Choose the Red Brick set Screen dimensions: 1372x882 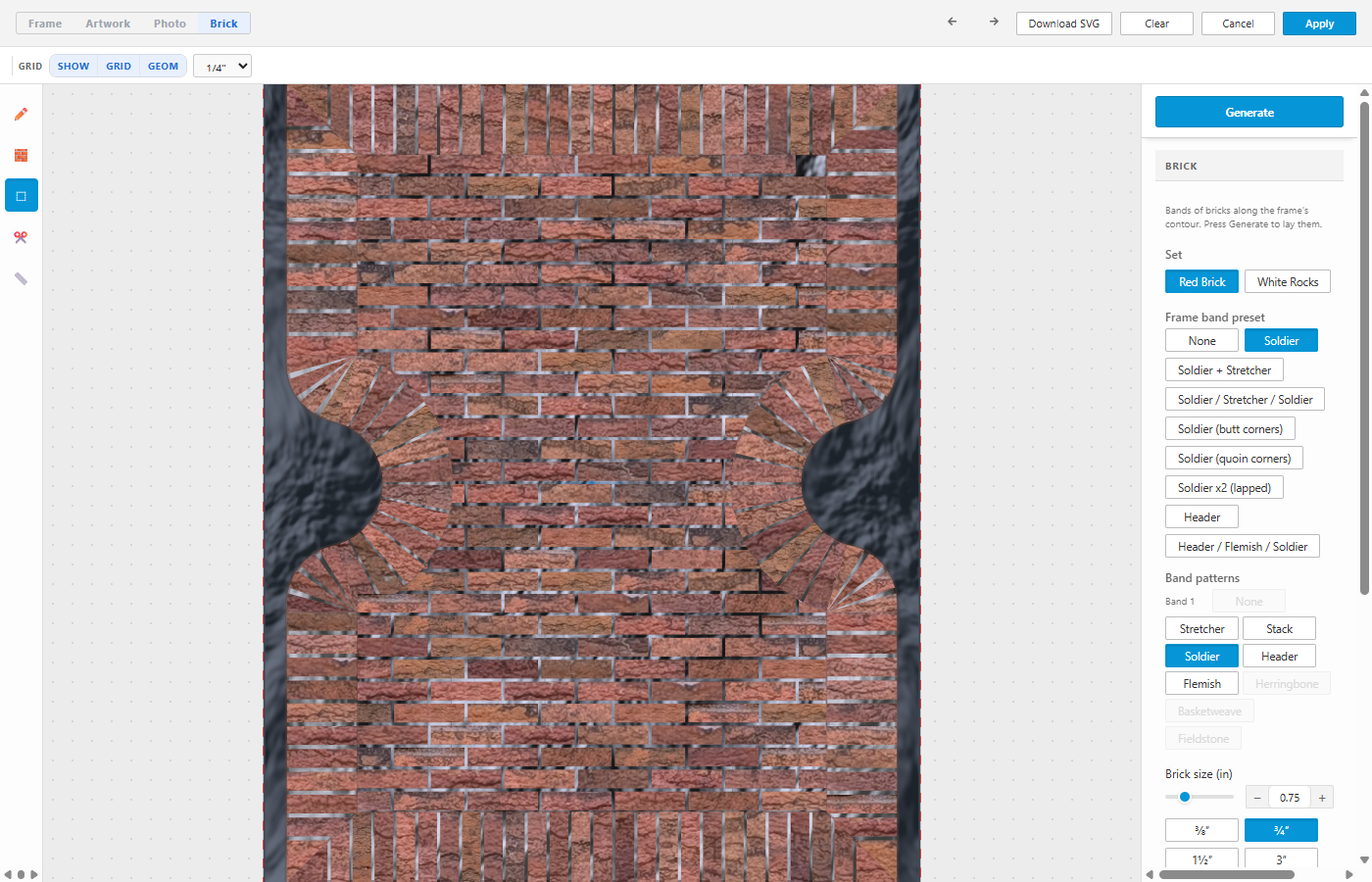click(1201, 281)
